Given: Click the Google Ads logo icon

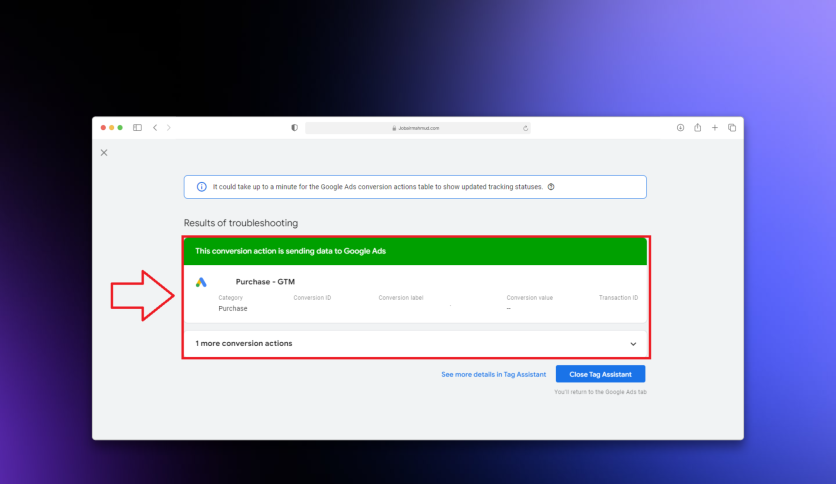Looking at the screenshot, I should pos(201,282).
